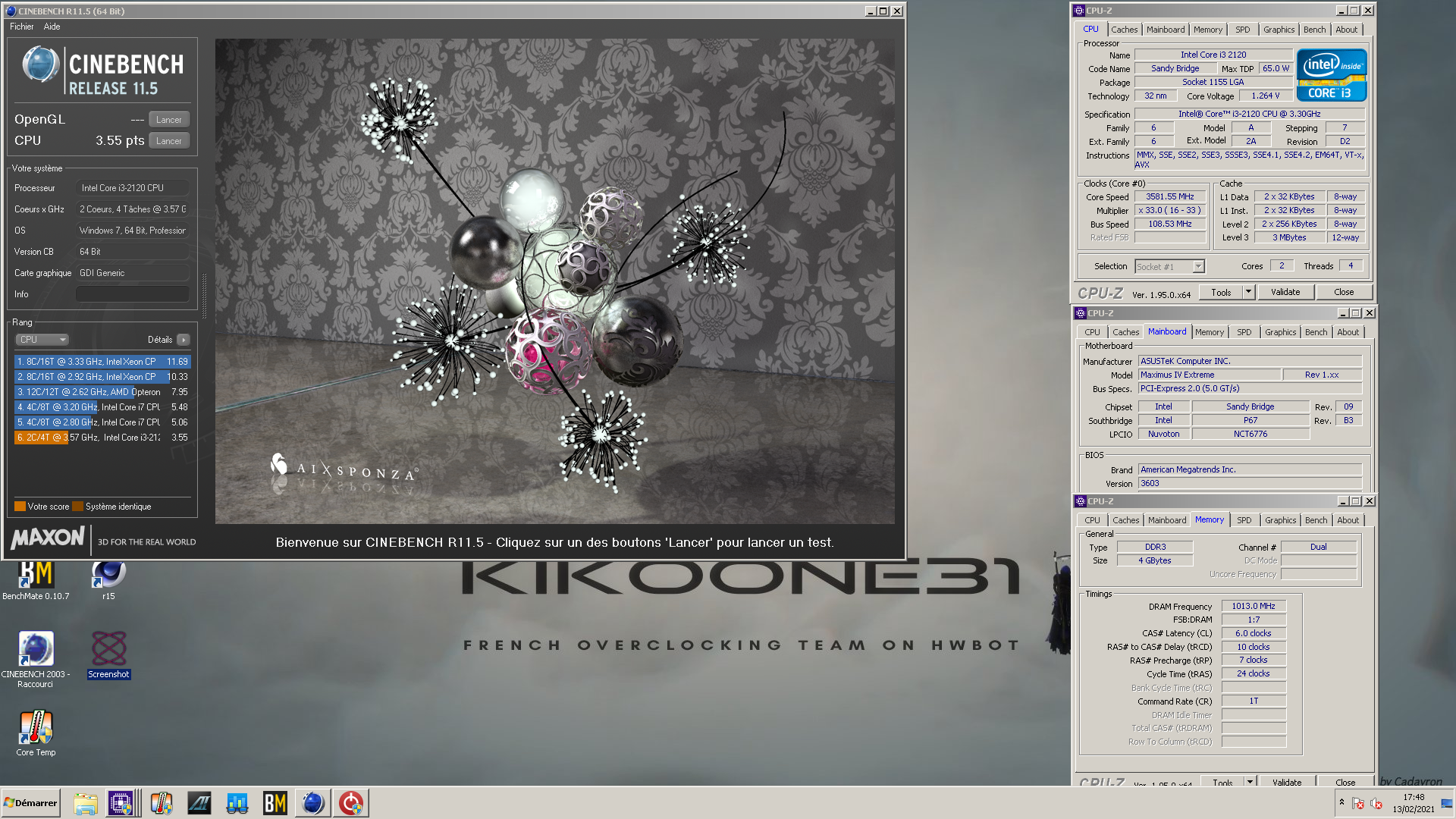The height and width of the screenshot is (819, 1456).
Task: Click Close button in top CPU-Z window
Action: click(1344, 293)
